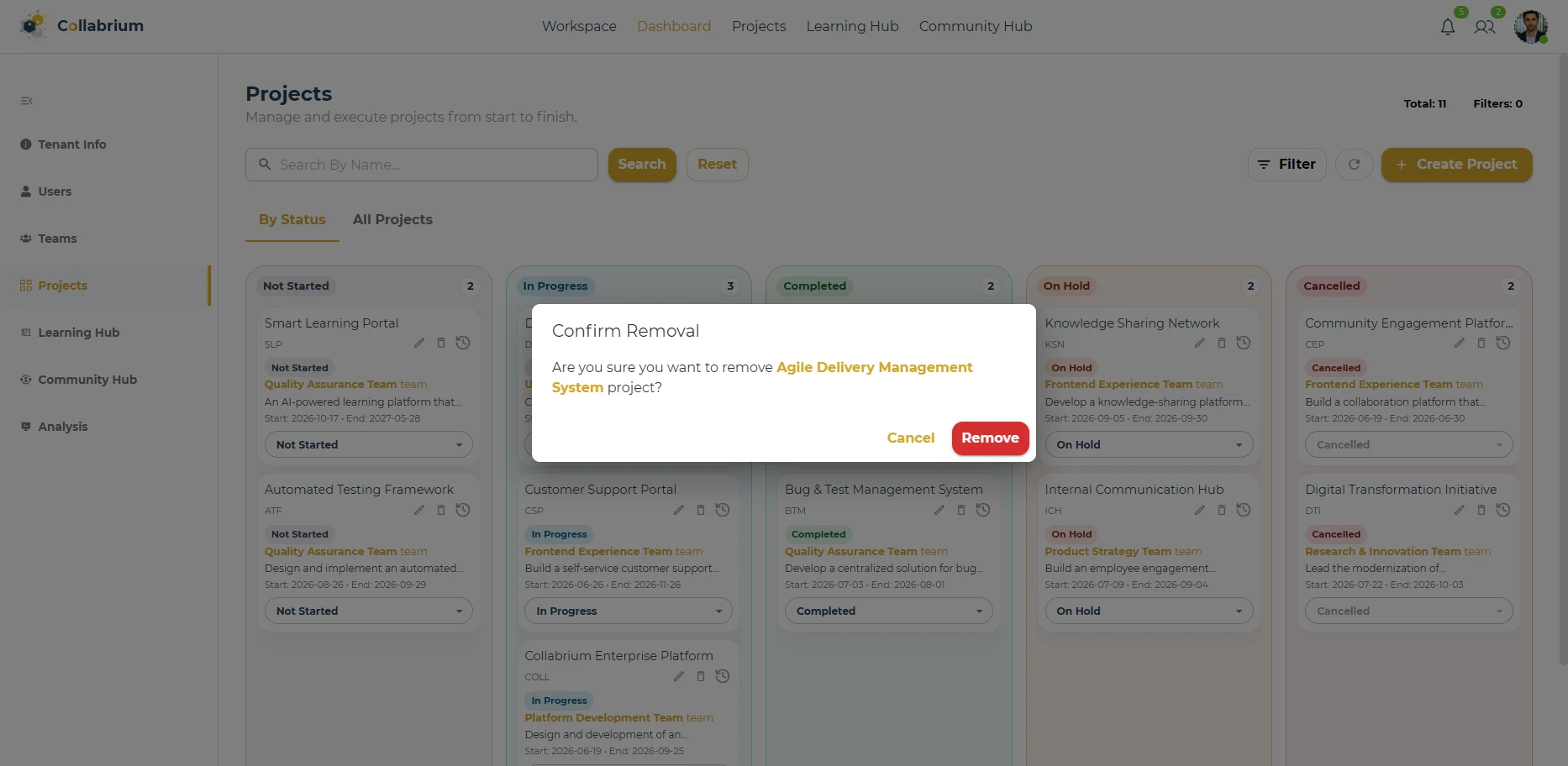The image size is (1568, 766).
Task: Edit the Bug & Test Management System project
Action: coord(939,510)
